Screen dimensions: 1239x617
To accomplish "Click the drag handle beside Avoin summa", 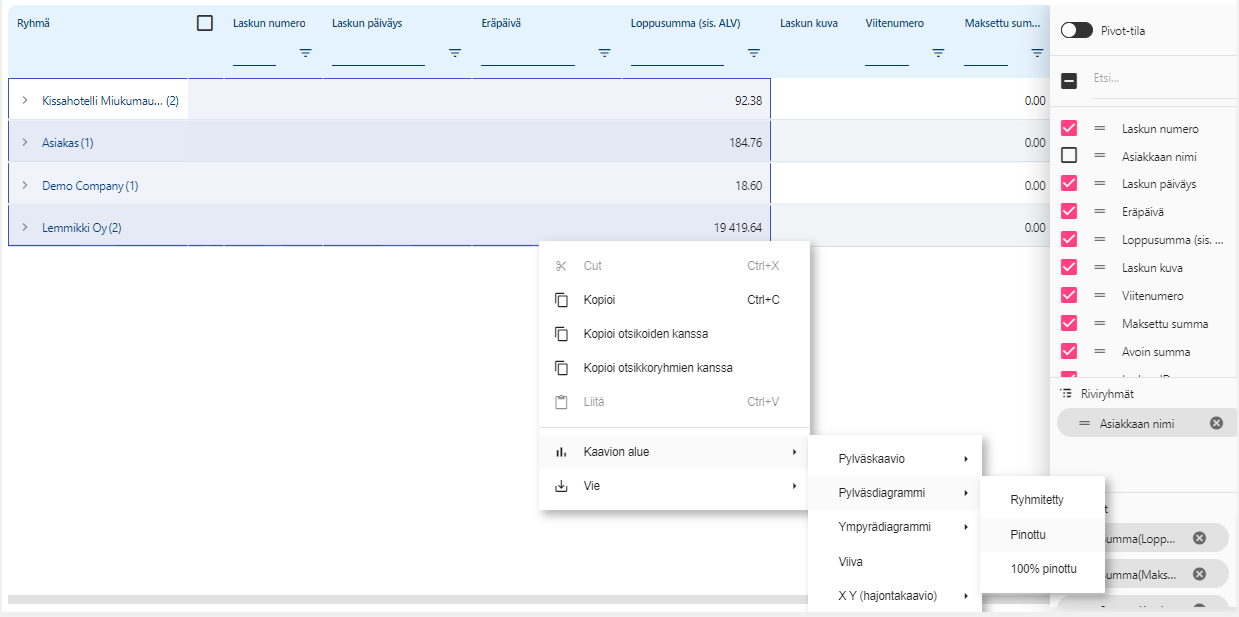I will (x=1100, y=352).
